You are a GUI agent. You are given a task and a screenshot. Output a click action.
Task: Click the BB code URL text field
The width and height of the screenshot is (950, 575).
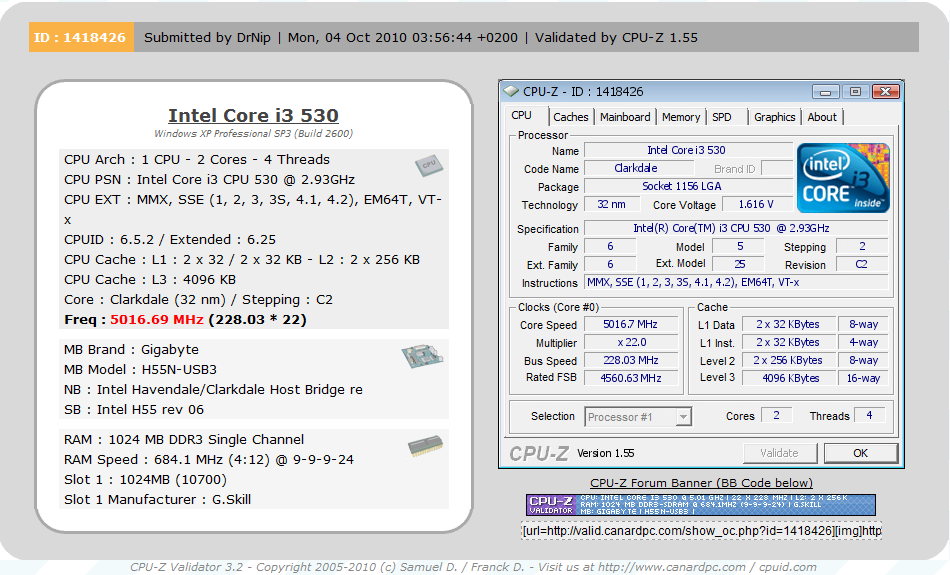[x=701, y=531]
